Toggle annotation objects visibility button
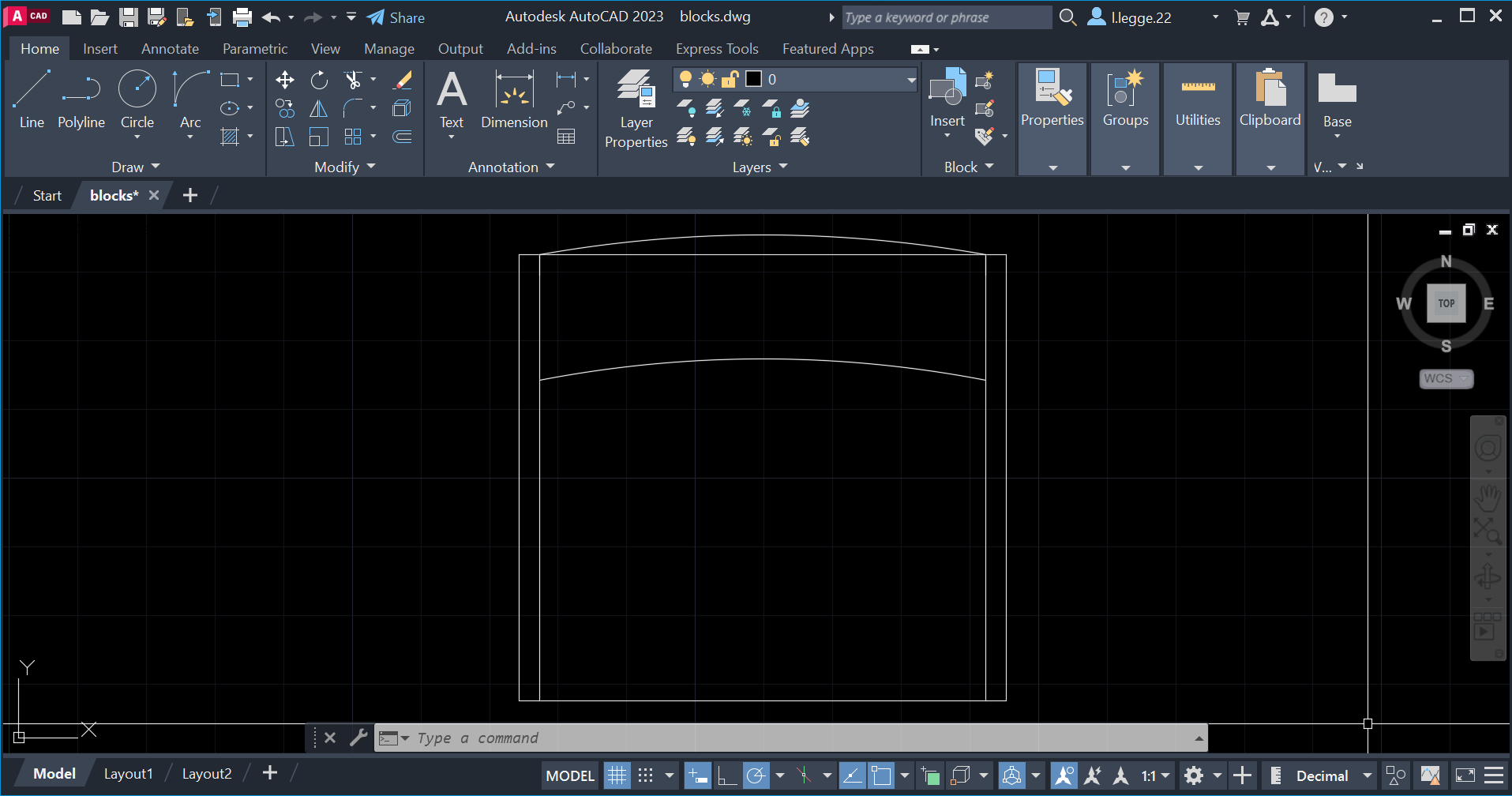1512x796 pixels. pyautogui.click(x=1064, y=775)
